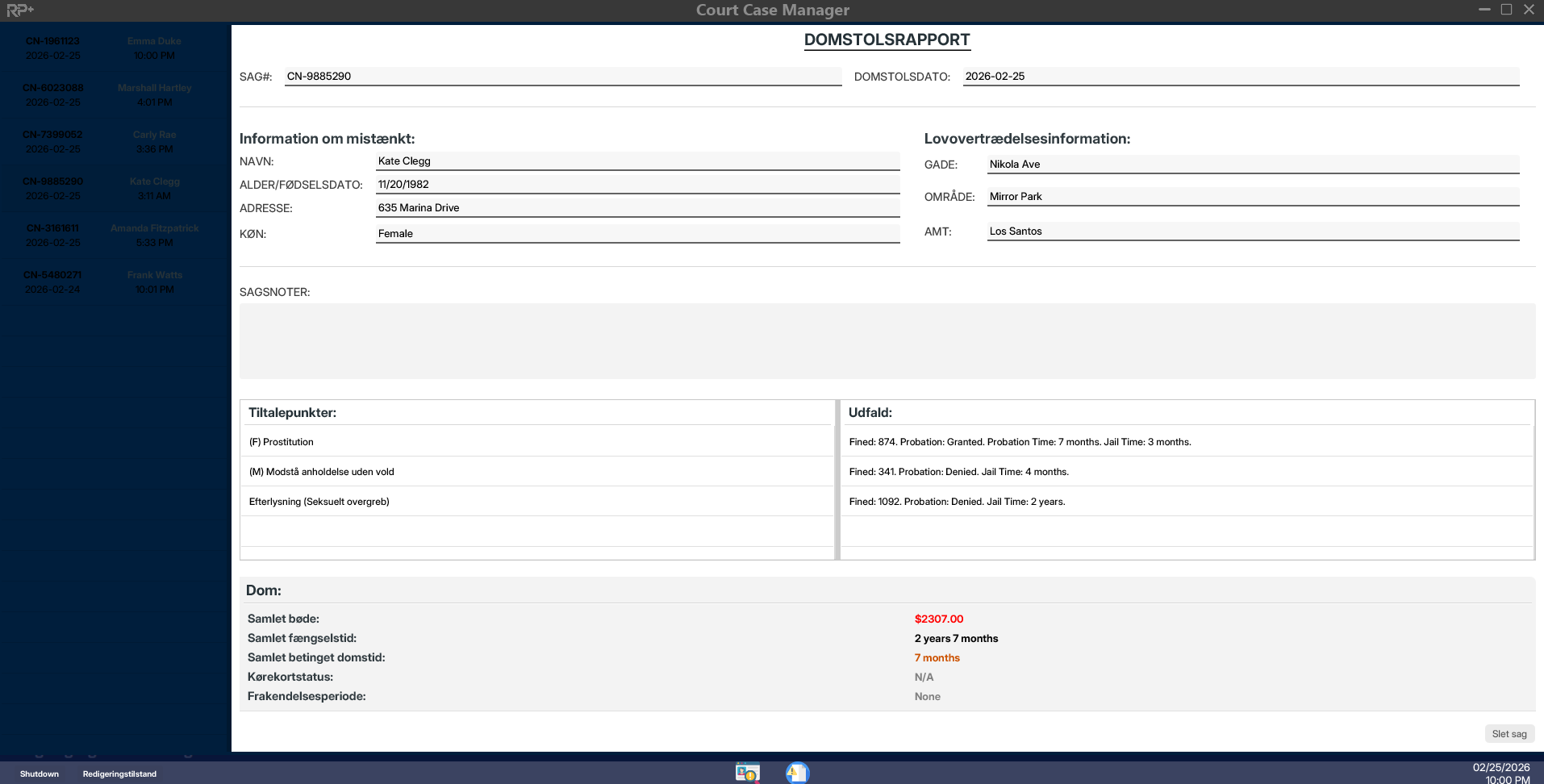Click the RP+ logo in the title bar

[x=20, y=10]
